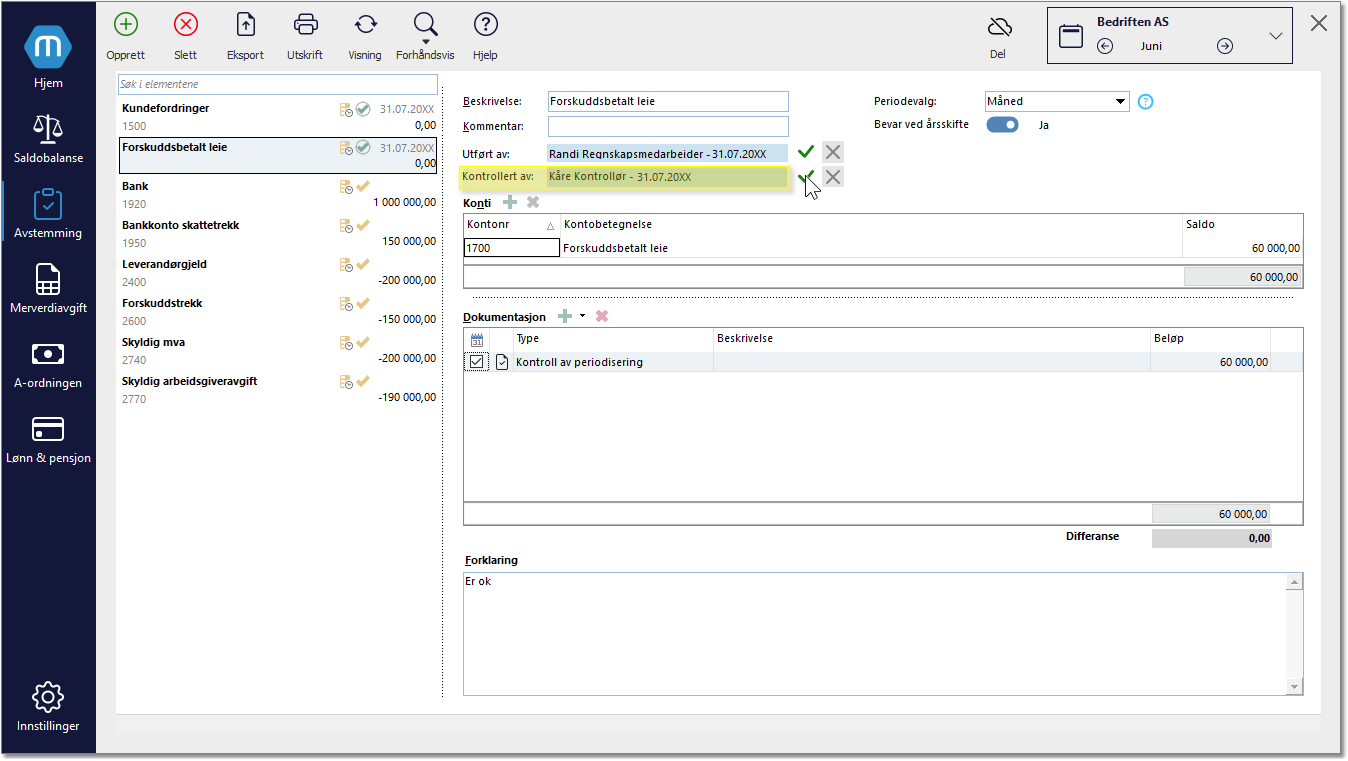
Task: Open the Periodevalg Måned dropdown
Action: [x=1056, y=101]
